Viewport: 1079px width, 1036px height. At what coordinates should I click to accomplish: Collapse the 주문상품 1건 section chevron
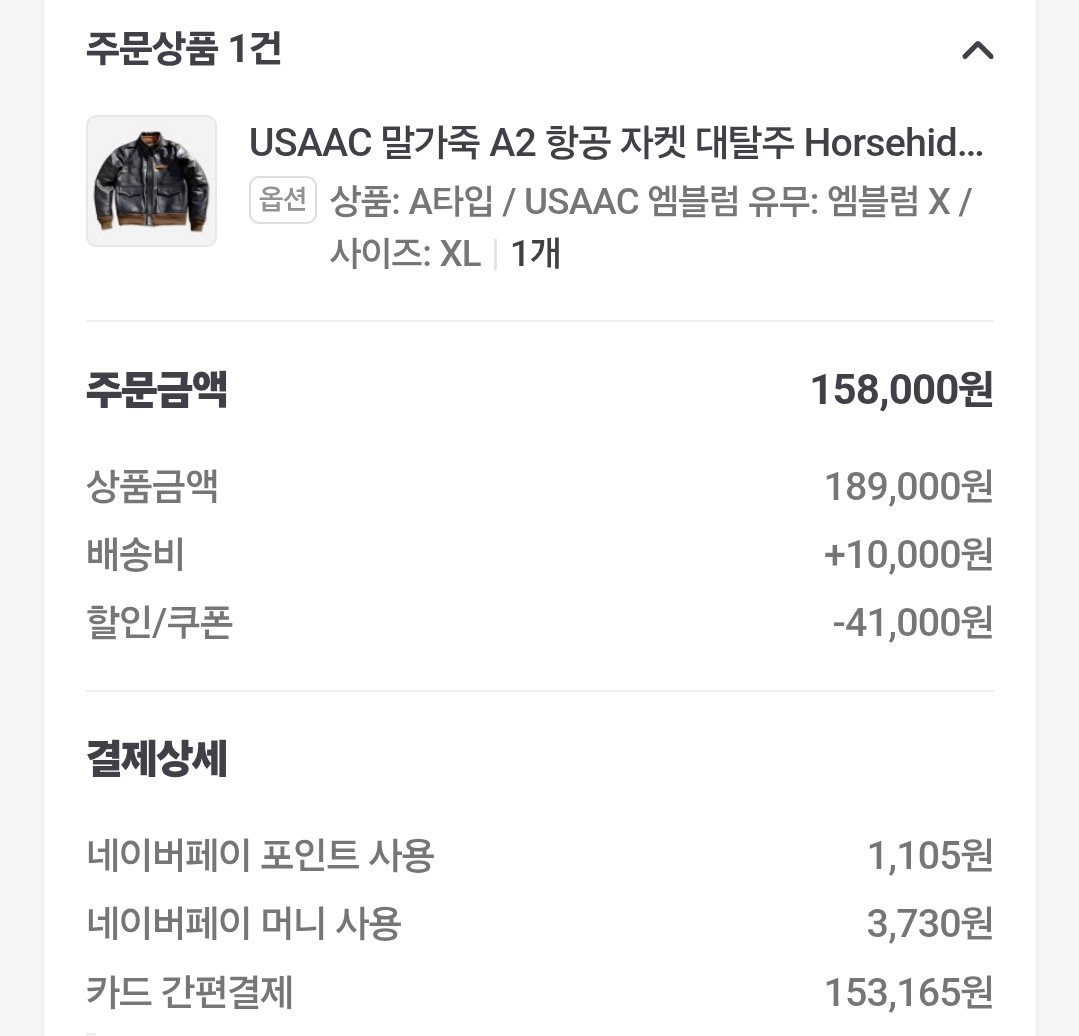[977, 50]
